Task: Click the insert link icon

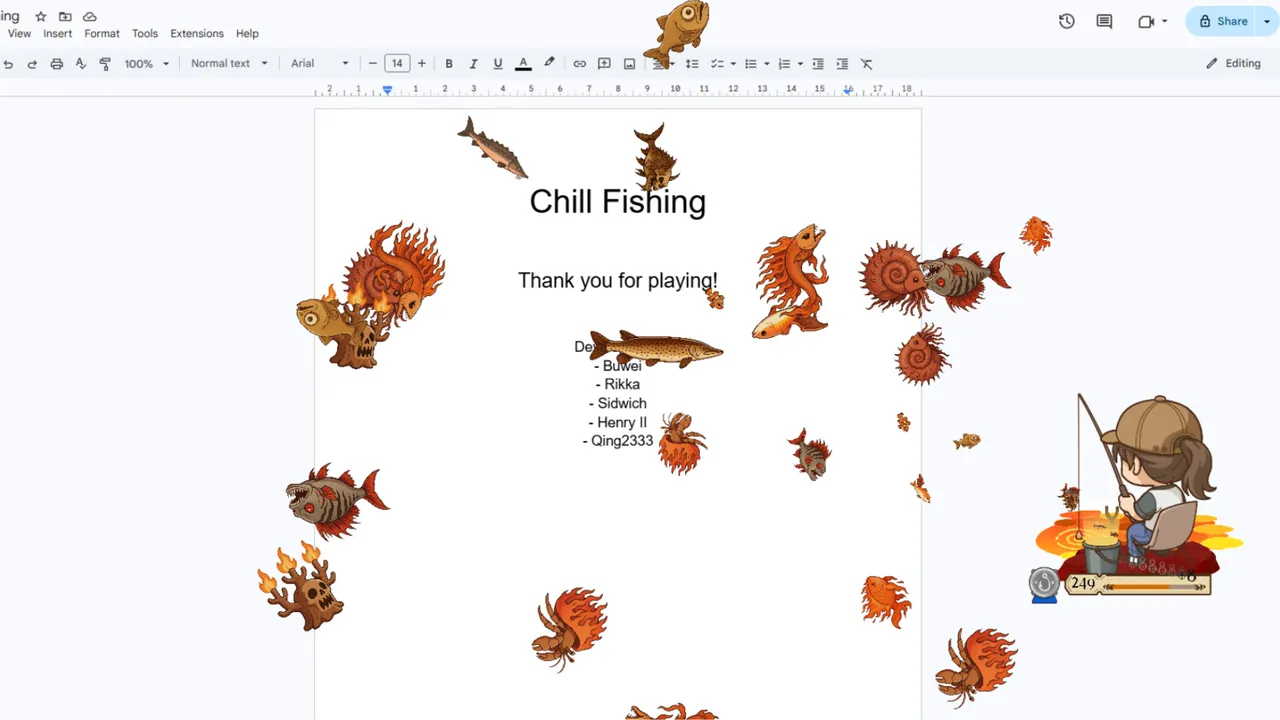Action: (579, 63)
